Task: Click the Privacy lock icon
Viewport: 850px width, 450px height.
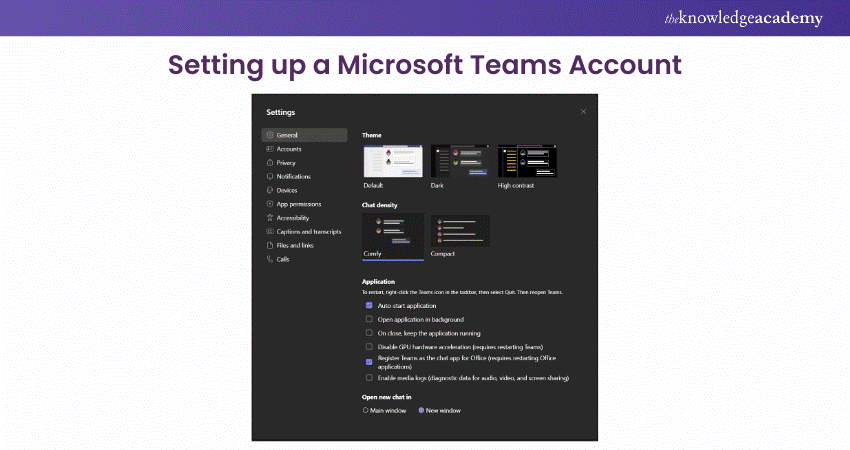Action: 269,162
